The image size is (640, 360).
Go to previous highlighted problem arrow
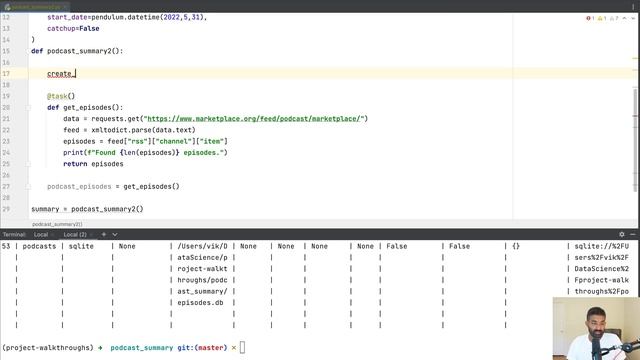[x=624, y=18]
